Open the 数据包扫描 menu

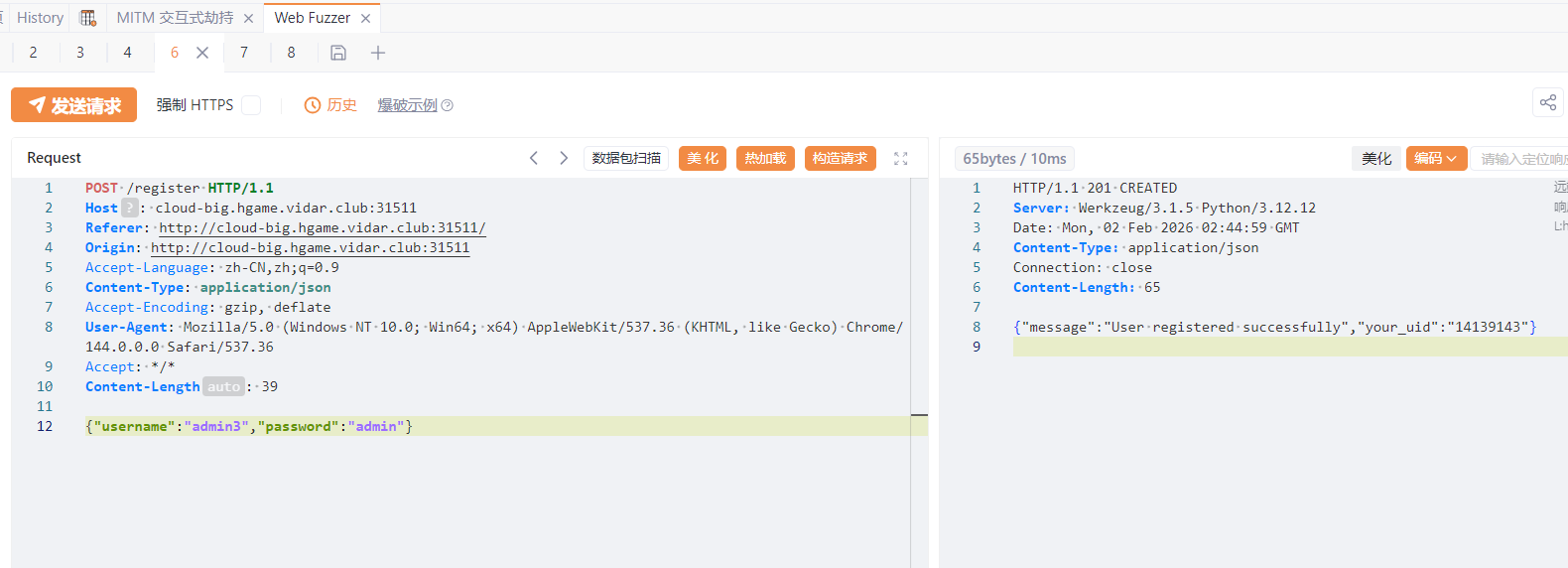tap(626, 159)
